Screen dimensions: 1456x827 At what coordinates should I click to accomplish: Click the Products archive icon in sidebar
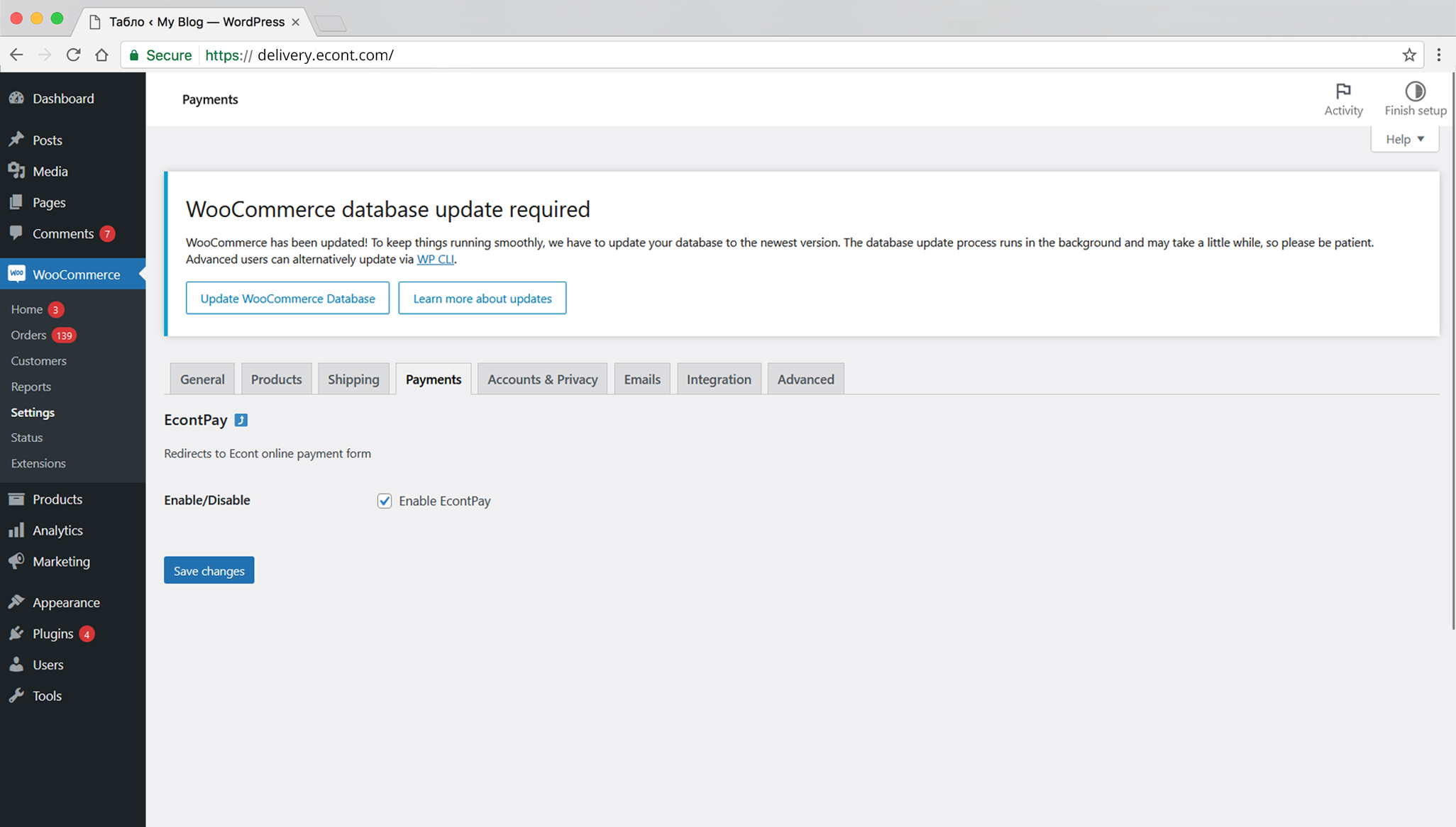click(16, 499)
